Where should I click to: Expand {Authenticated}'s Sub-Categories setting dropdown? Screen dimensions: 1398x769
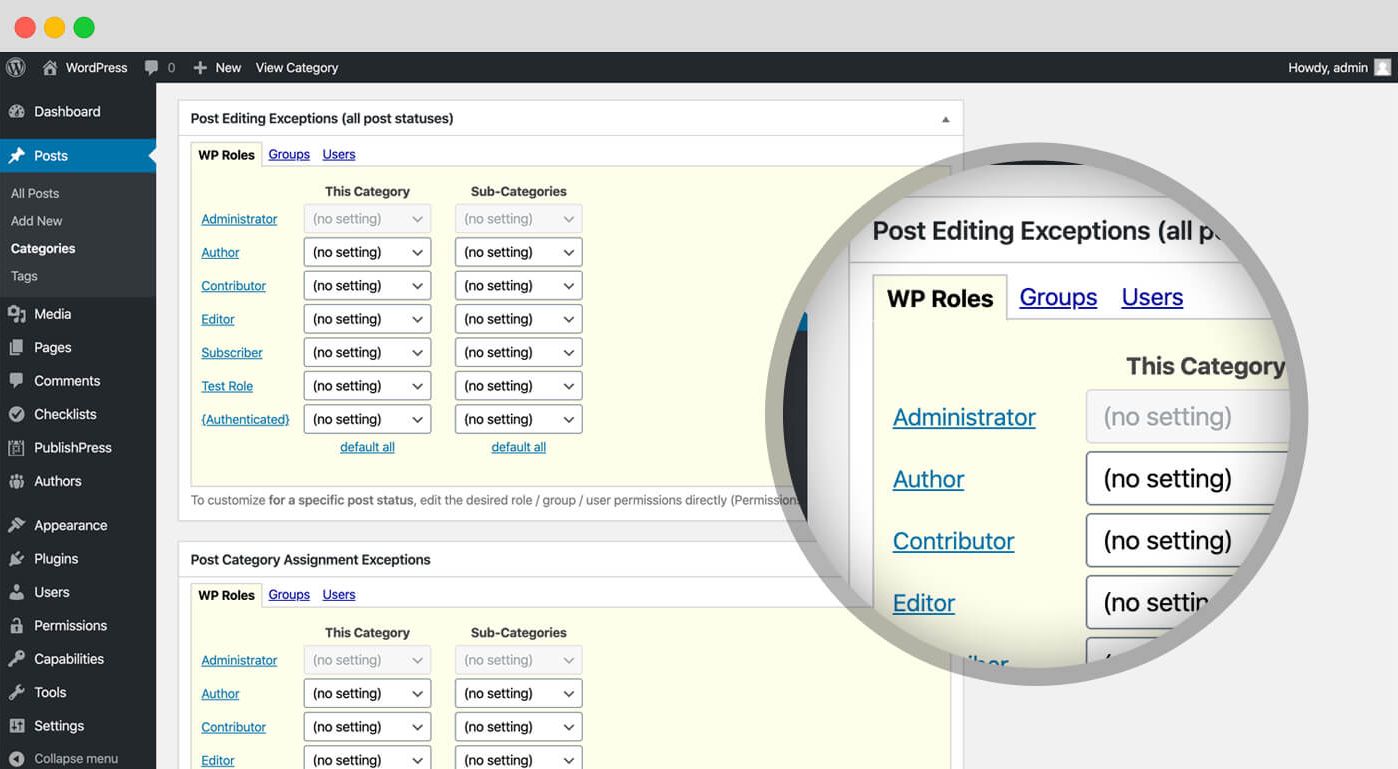coord(518,419)
